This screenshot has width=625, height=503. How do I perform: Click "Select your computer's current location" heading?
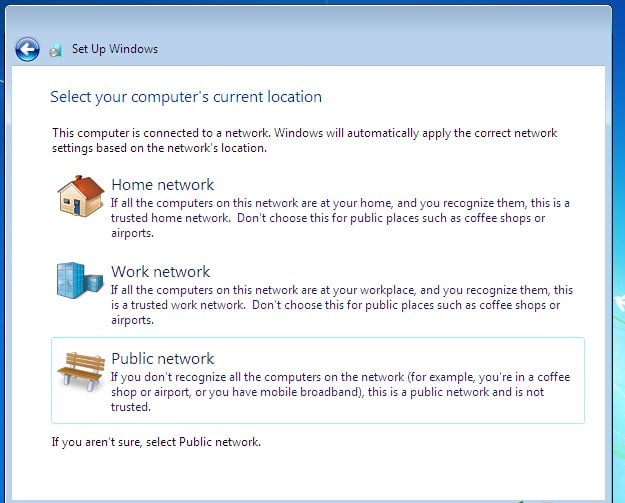tap(186, 97)
